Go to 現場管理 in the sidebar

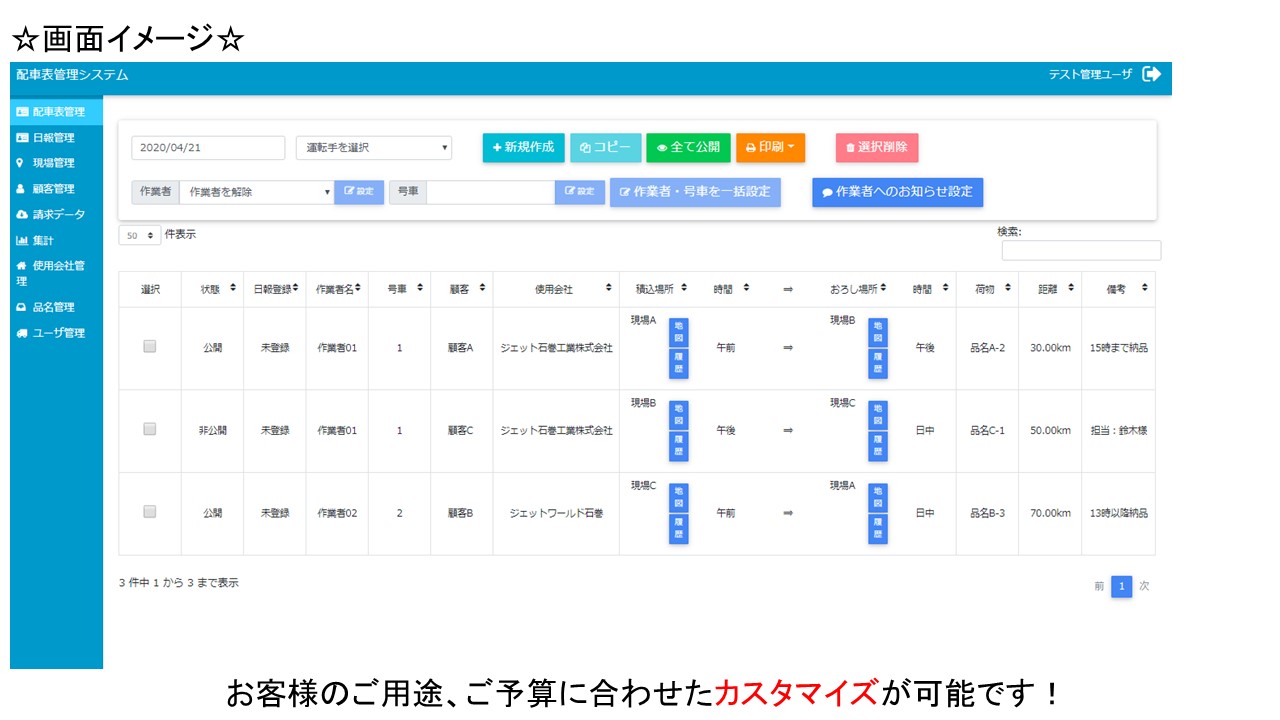click(56, 163)
